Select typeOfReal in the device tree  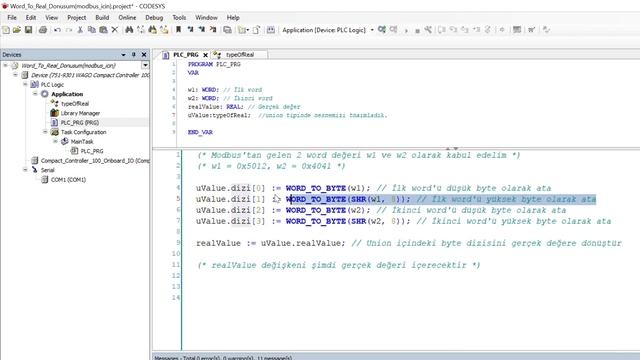coord(75,104)
